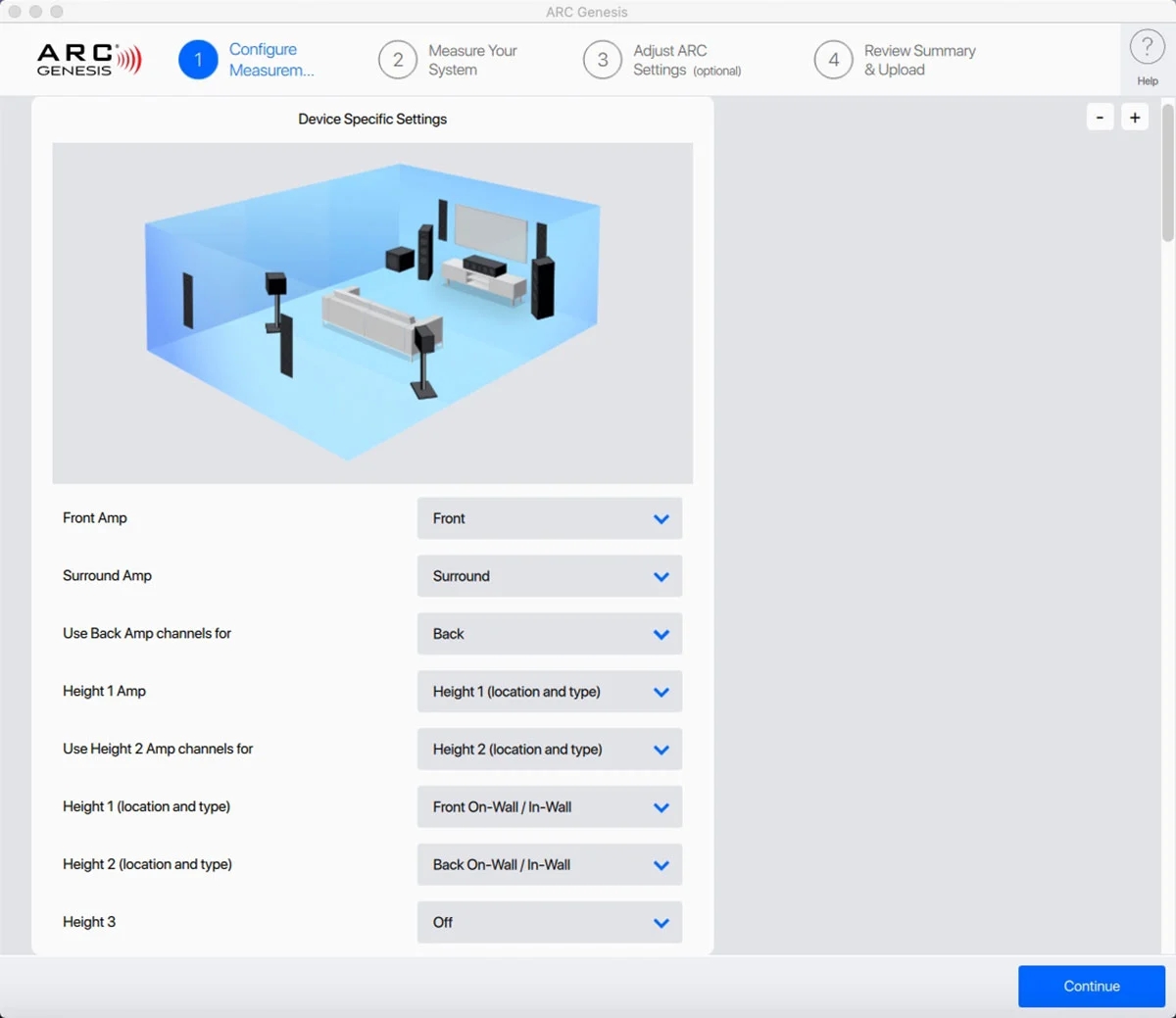Go to Measure Your System step
1176x1018 pixels.
[471, 60]
